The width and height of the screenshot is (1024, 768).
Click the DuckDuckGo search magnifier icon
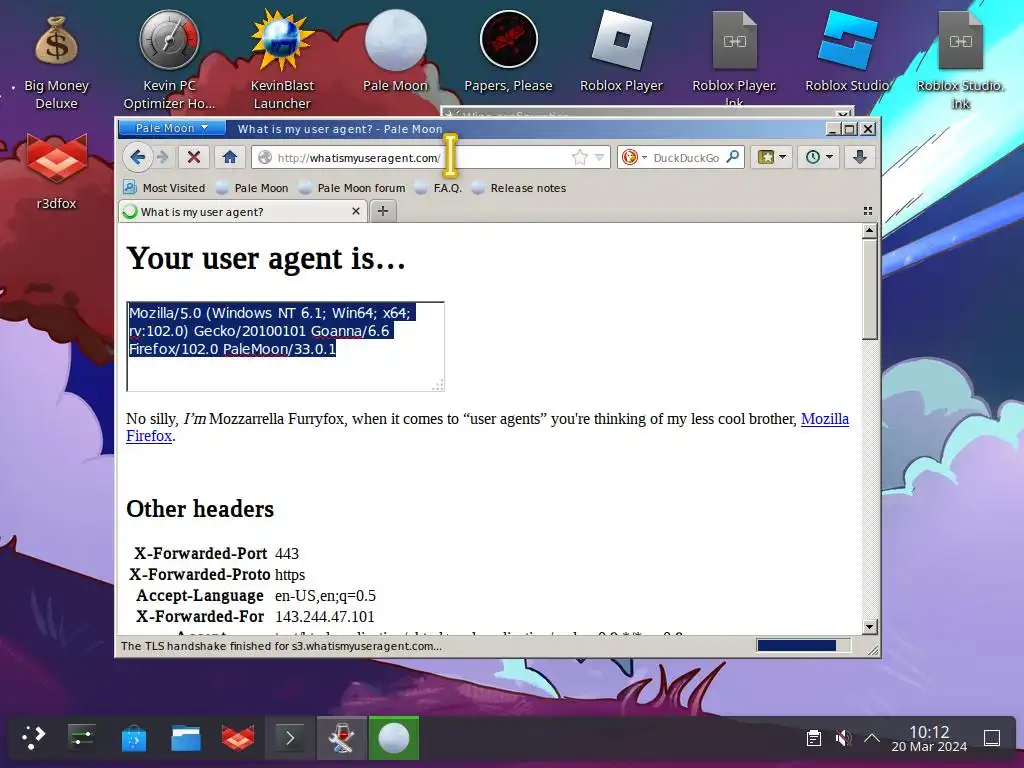point(733,157)
